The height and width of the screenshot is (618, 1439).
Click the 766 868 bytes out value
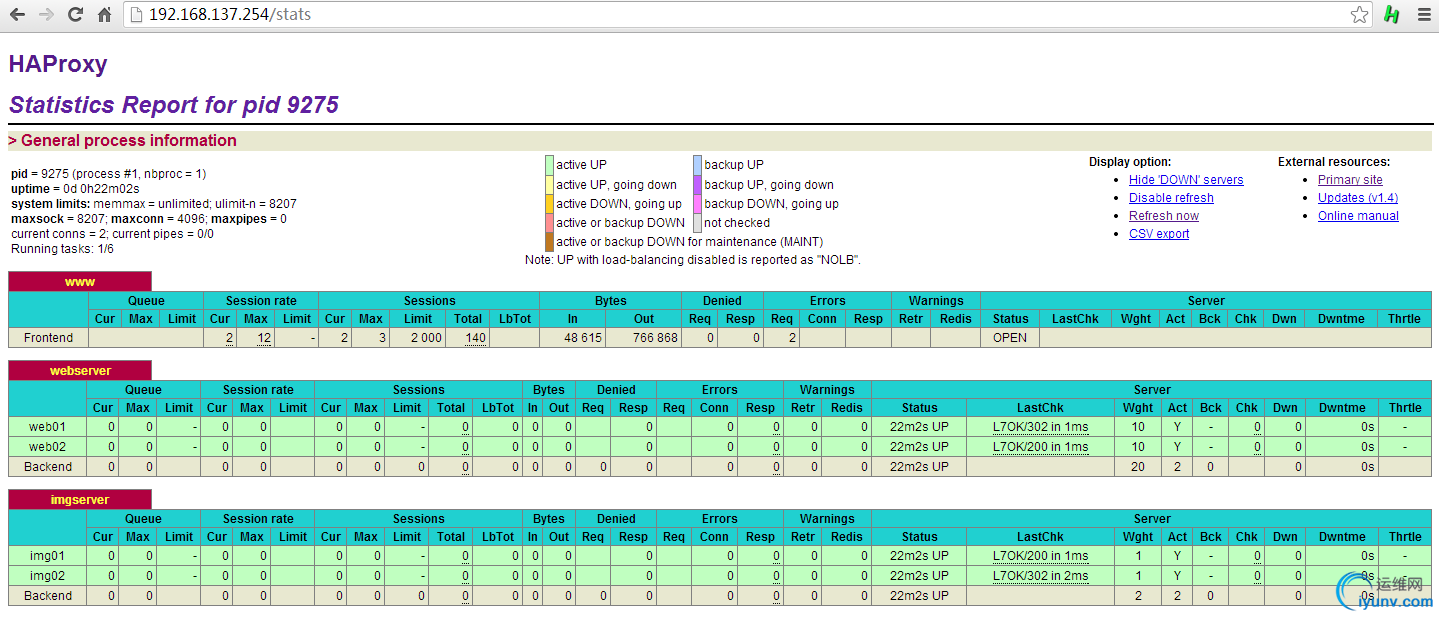point(654,338)
